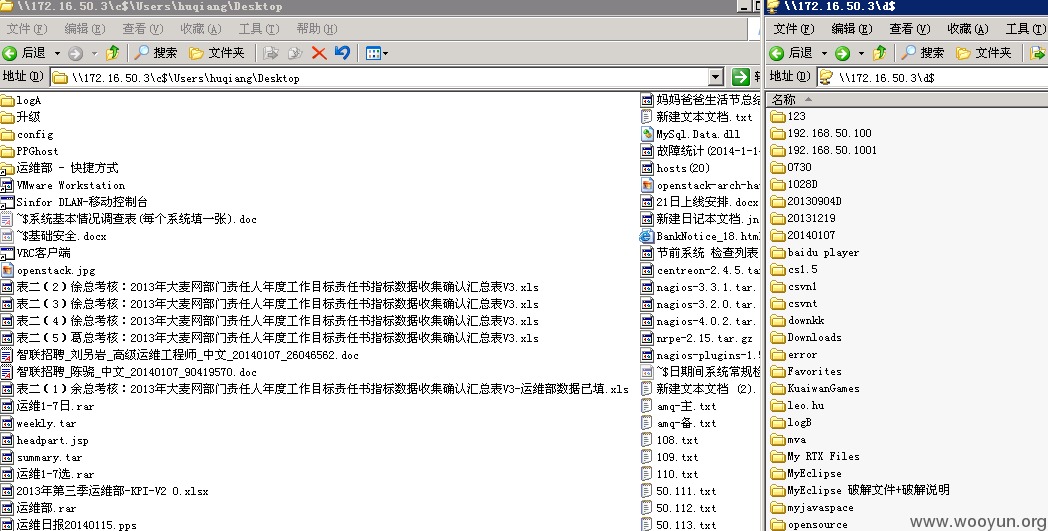1048x531 pixels.
Task: Select Sinfor DLAN-移动控制台 shortcut
Action: pyautogui.click(x=74, y=202)
